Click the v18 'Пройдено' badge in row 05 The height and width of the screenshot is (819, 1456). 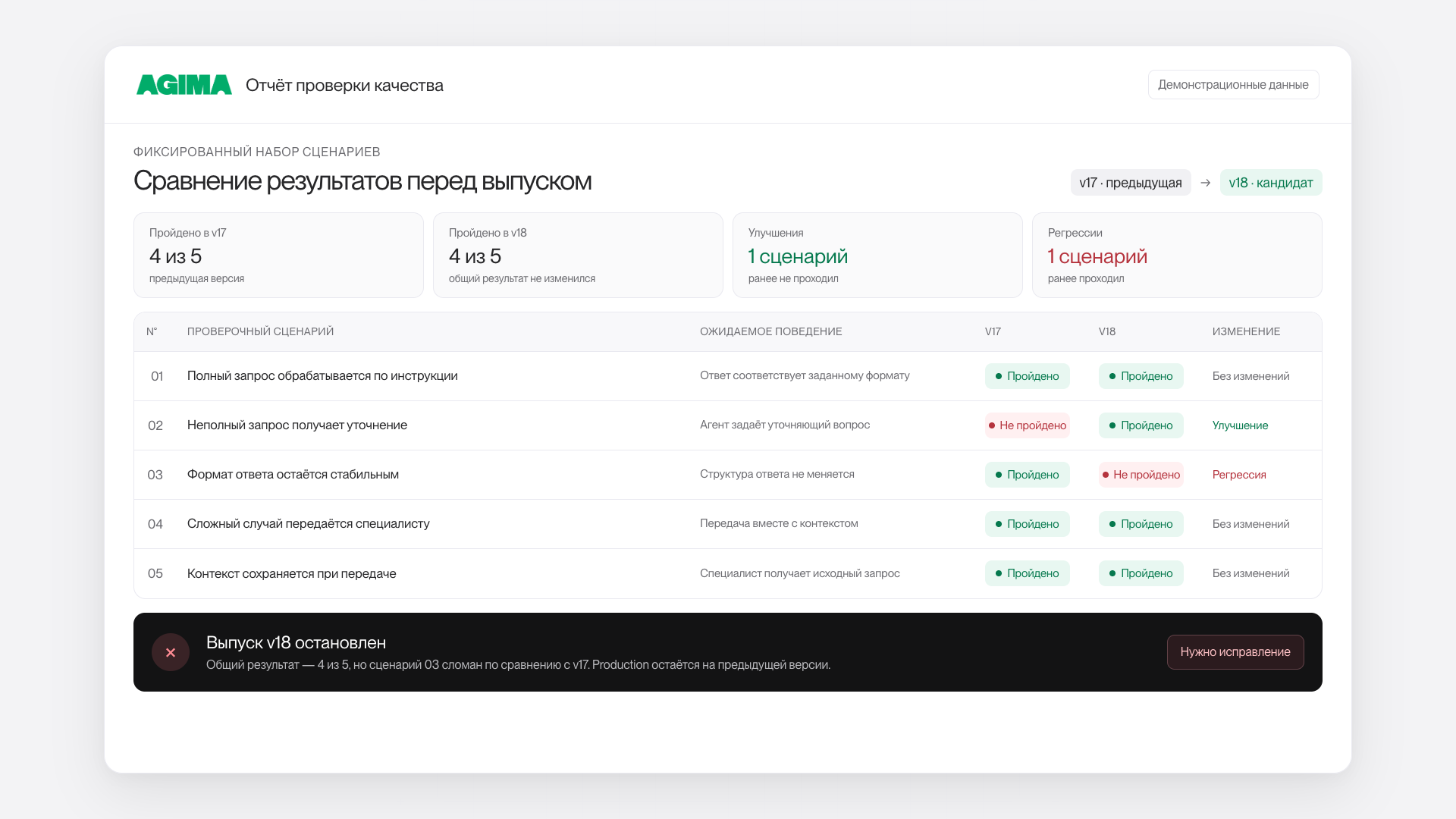[x=1141, y=573]
